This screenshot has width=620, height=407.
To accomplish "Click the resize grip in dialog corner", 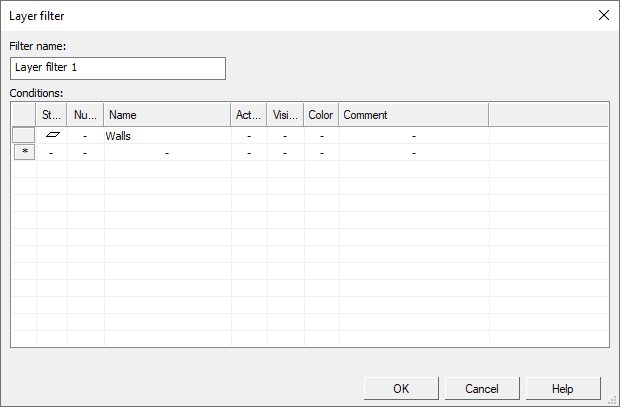I will click(x=612, y=399).
